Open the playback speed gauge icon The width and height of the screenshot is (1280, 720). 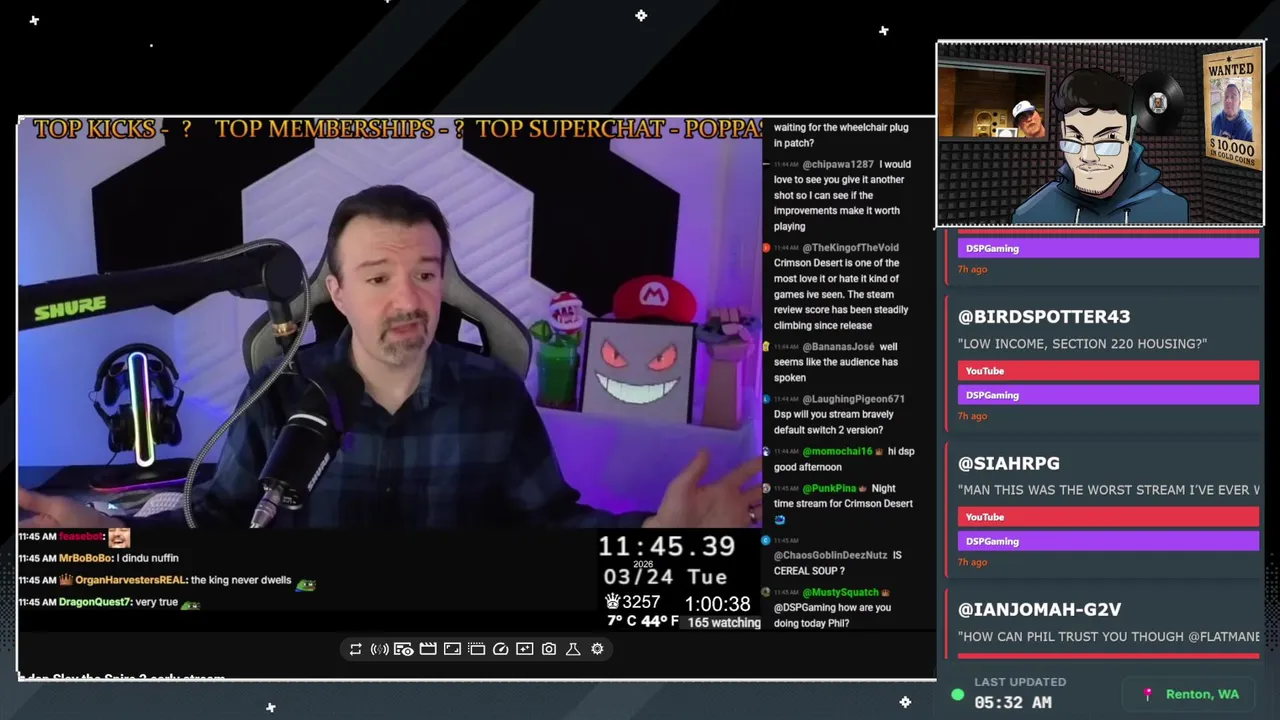point(501,649)
